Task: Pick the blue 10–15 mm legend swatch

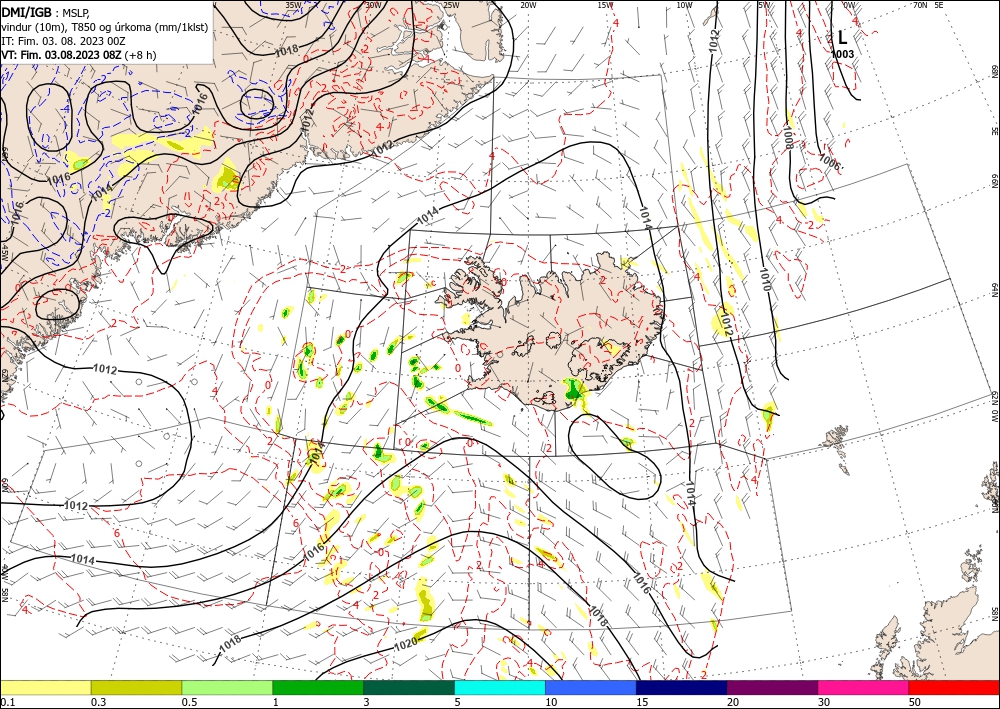Action: coord(591,687)
